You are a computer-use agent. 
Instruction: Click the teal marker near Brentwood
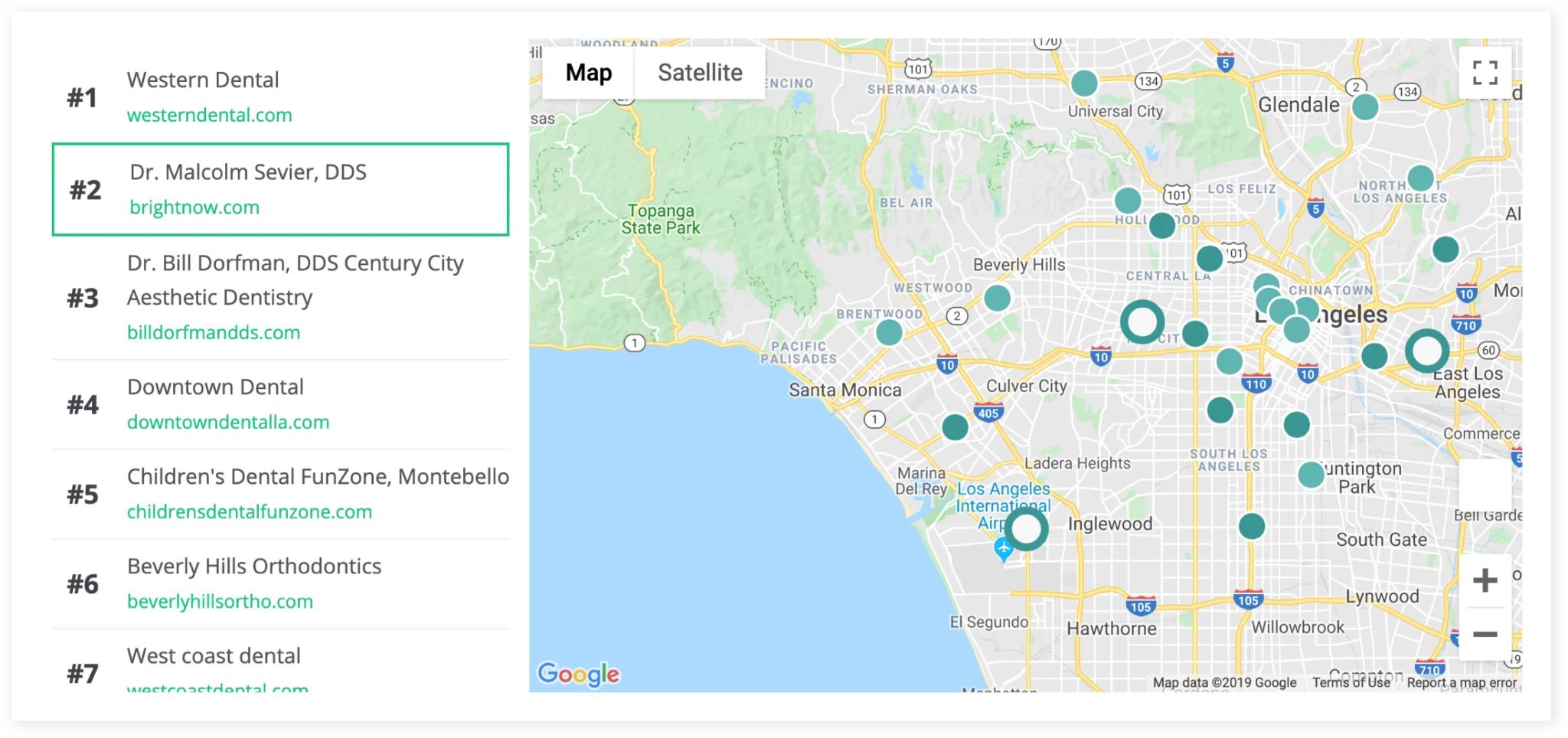click(888, 332)
